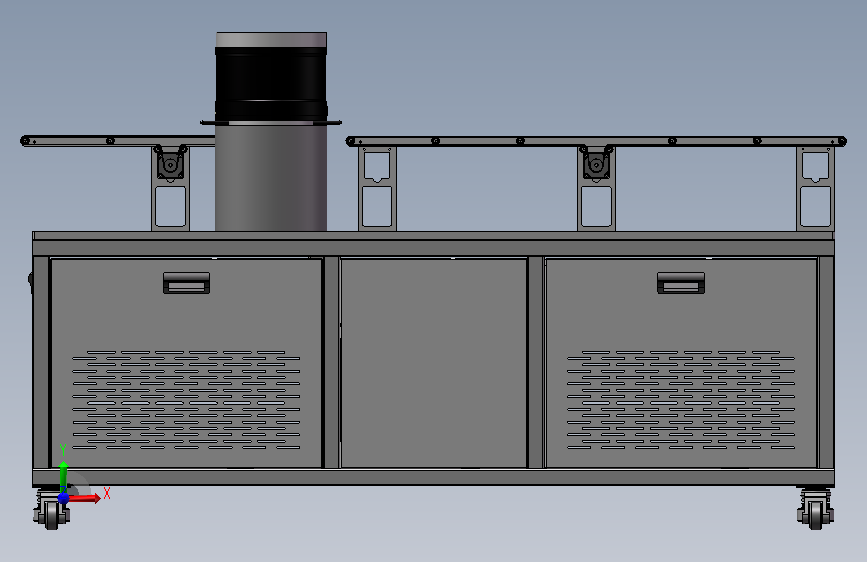Select the left caster wheel
The width and height of the screenshot is (867, 562).
coord(51,514)
